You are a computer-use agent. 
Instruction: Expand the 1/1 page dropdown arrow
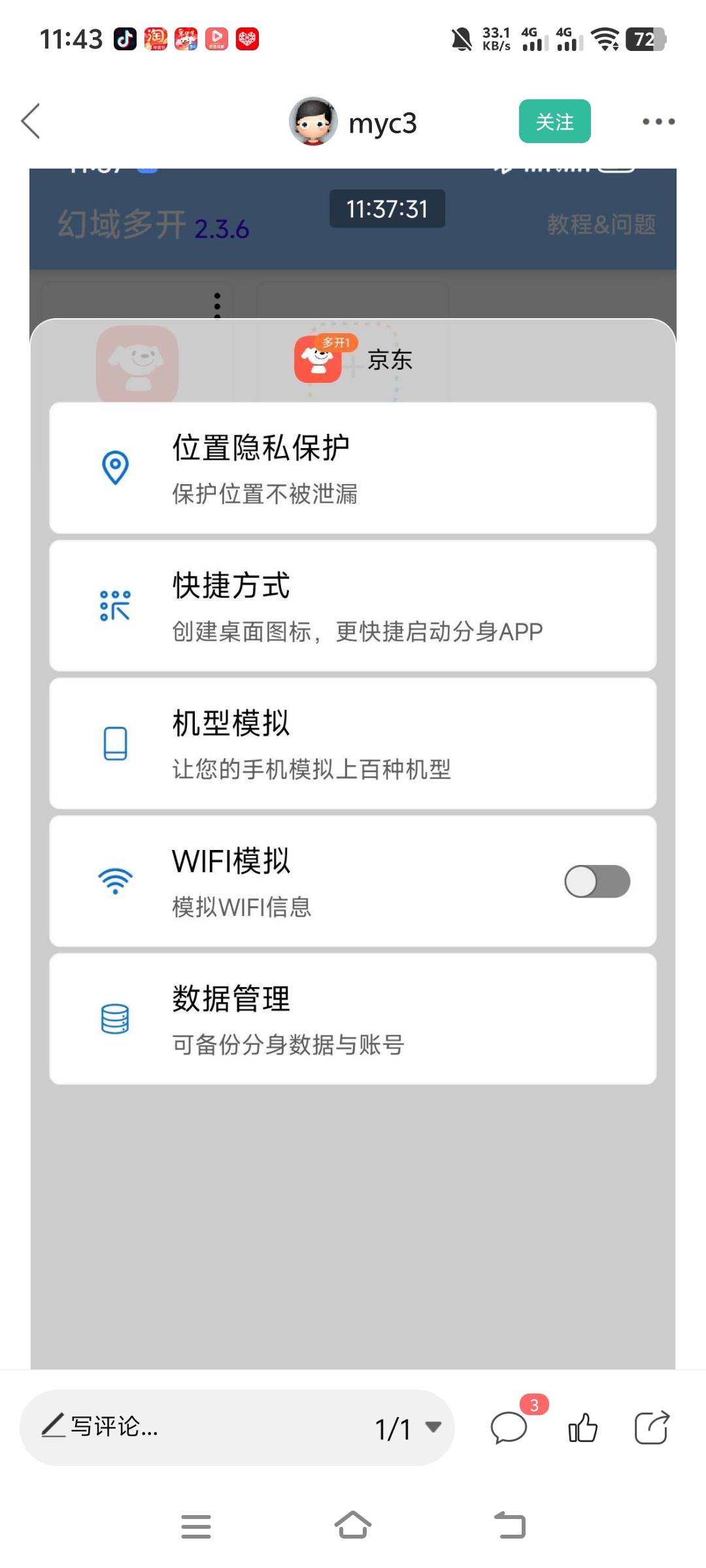click(x=433, y=1427)
